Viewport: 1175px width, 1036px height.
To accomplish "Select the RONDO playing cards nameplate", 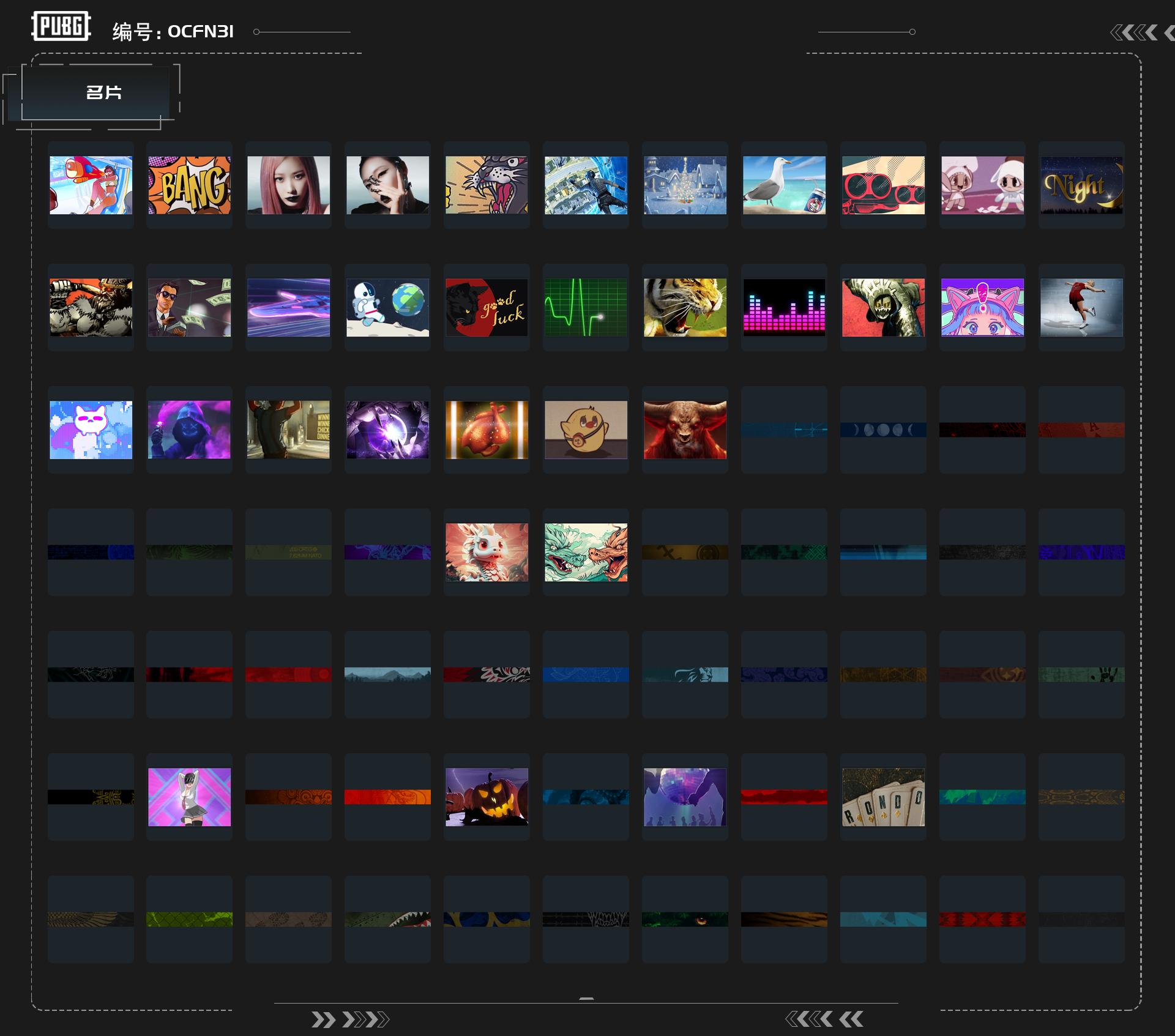I will point(884,797).
